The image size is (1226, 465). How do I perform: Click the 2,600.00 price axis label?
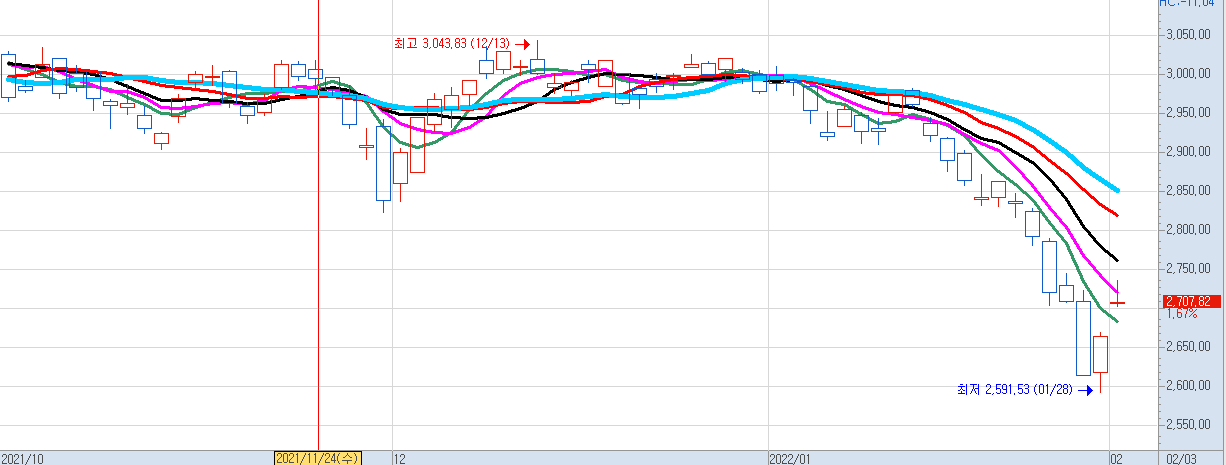pos(1189,386)
